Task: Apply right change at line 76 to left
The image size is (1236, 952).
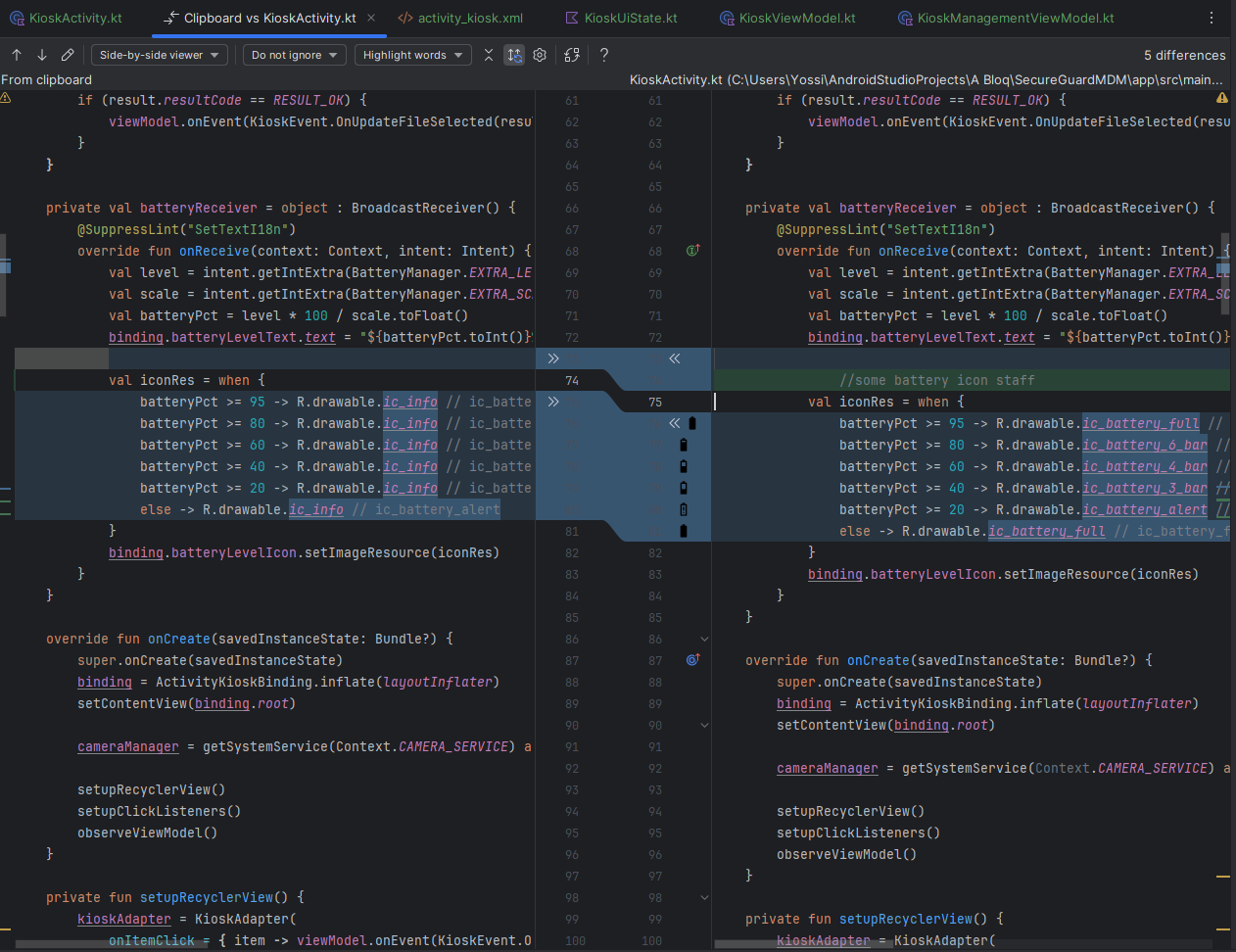Action: pos(675,423)
